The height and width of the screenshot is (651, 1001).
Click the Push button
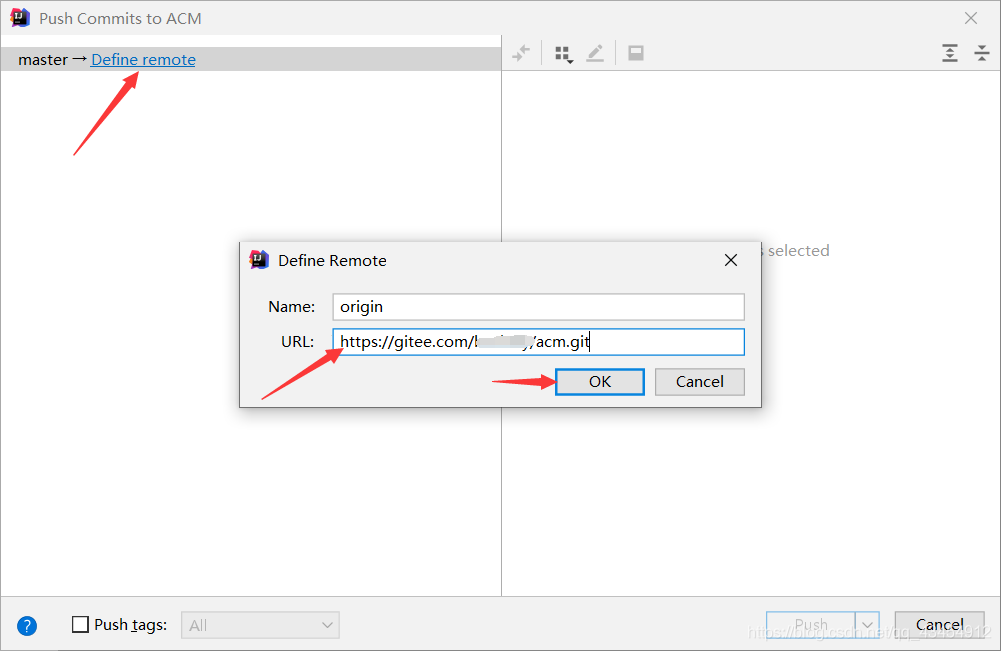812,623
